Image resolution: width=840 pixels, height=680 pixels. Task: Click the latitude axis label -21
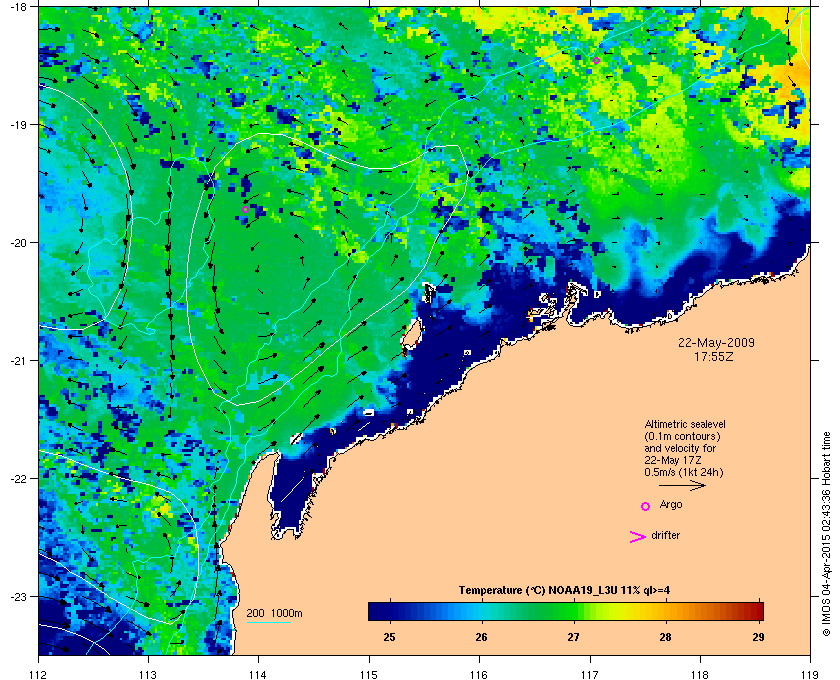[18, 361]
